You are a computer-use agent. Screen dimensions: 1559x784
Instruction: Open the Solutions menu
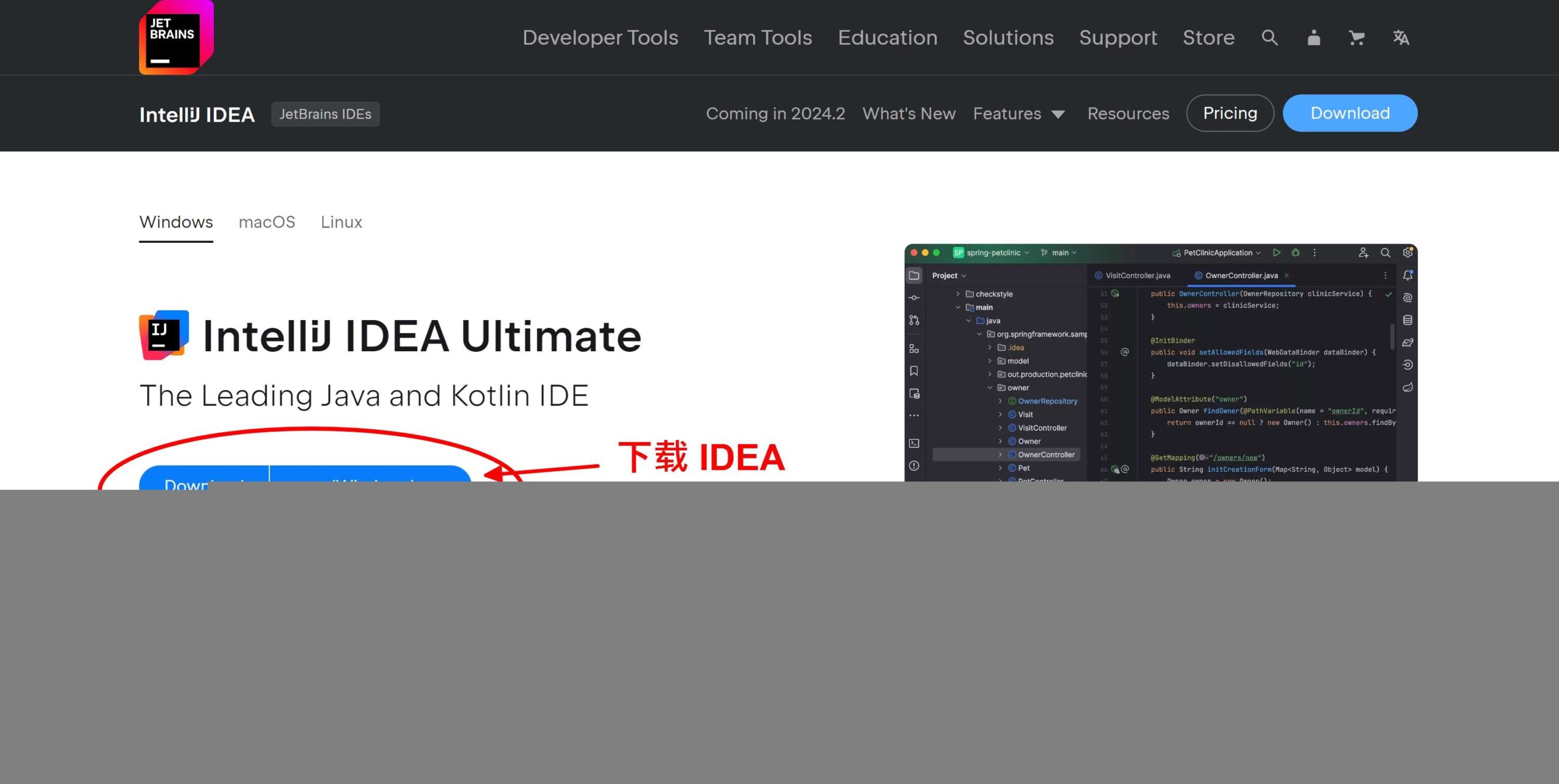point(1008,38)
